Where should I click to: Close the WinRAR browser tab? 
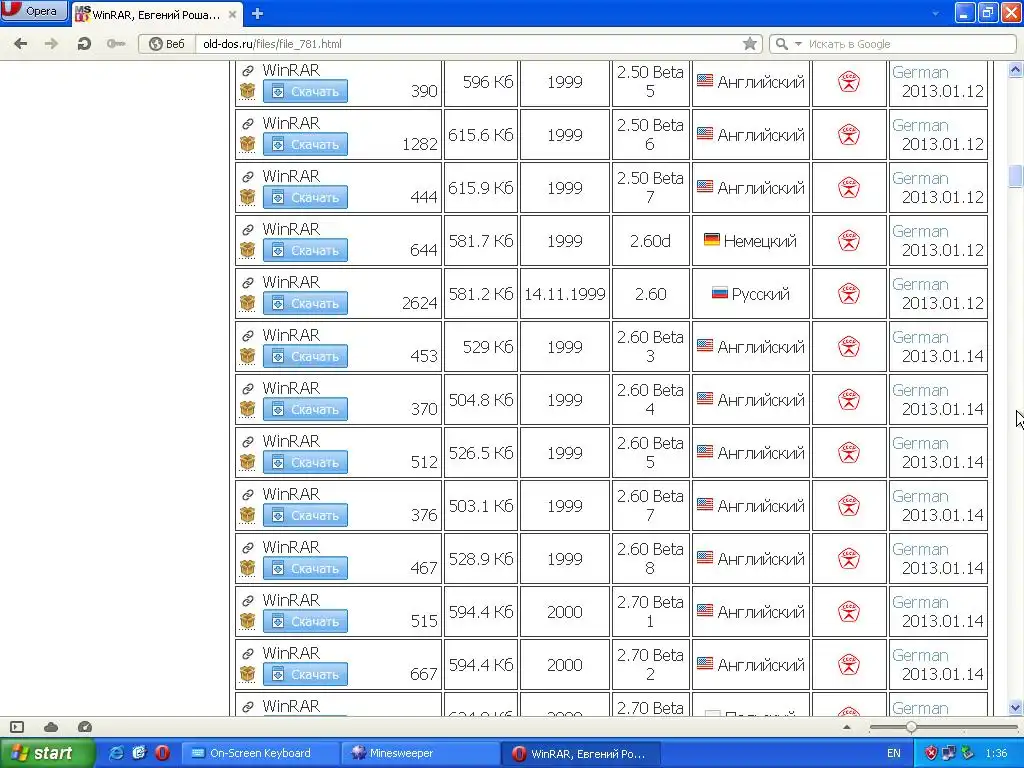(232, 14)
